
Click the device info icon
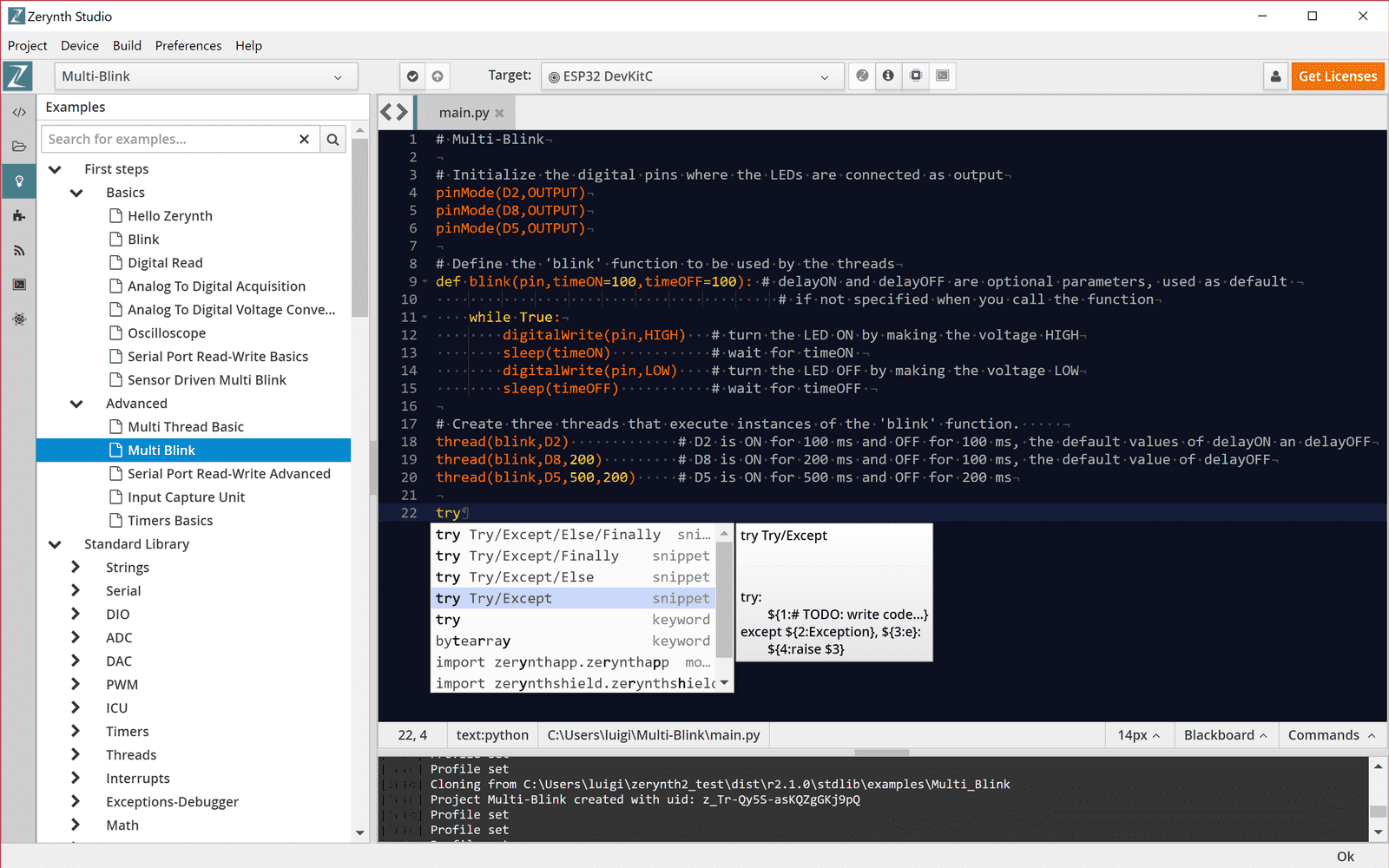pos(888,76)
